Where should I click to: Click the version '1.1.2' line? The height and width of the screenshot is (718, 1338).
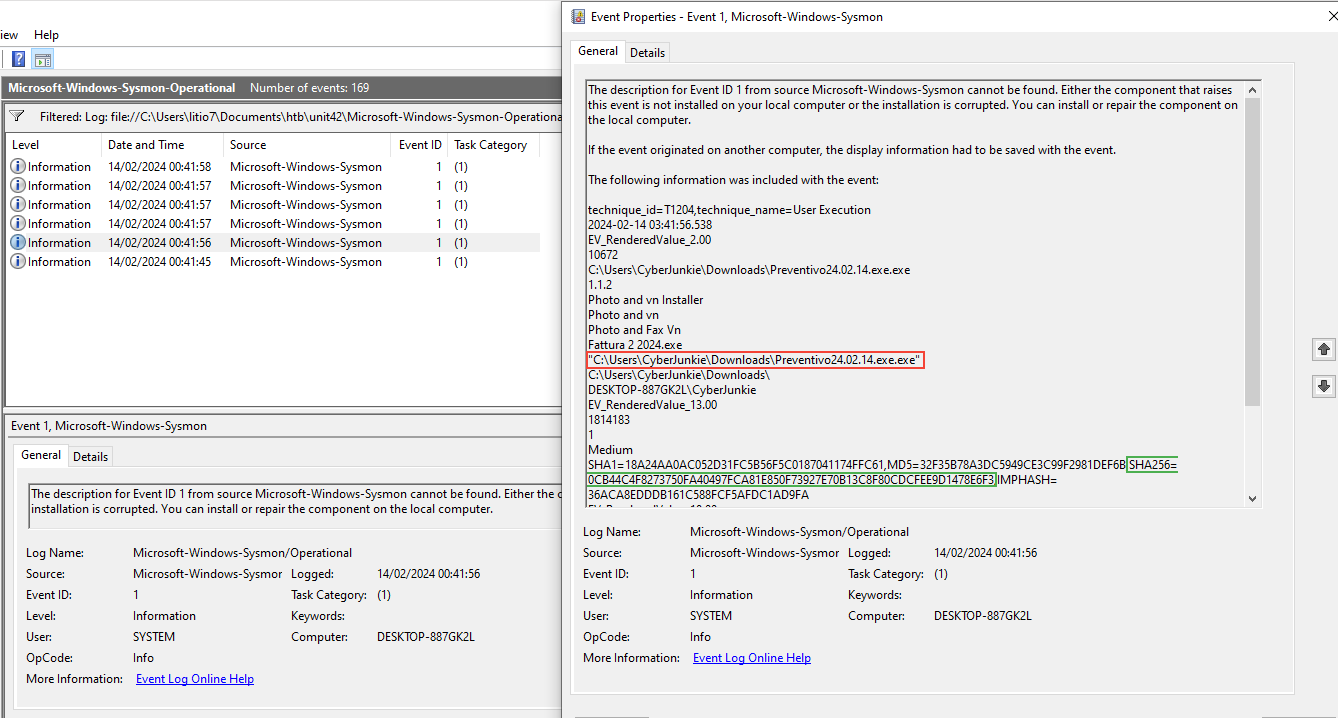point(600,285)
